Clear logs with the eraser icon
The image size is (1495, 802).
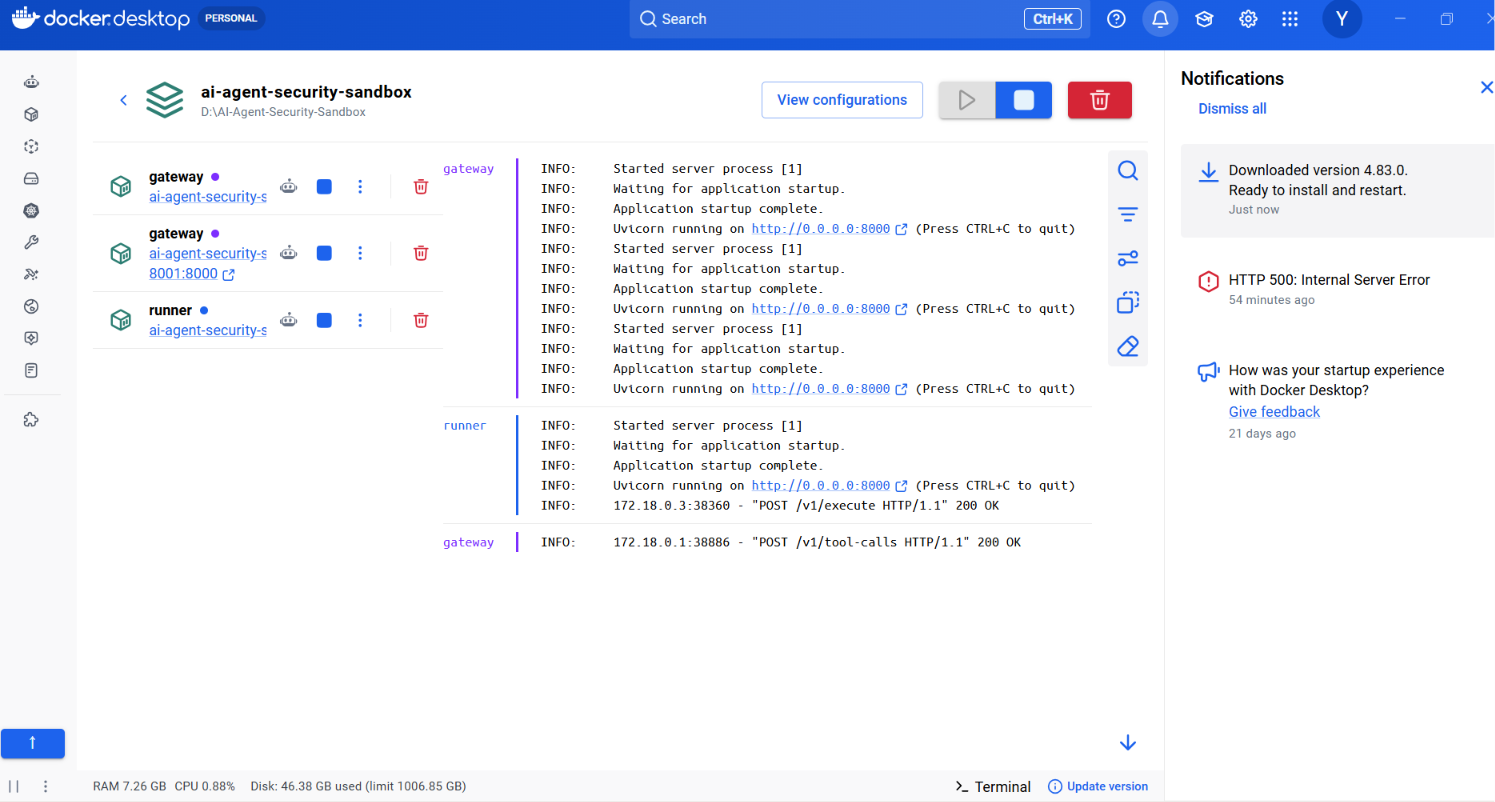[x=1128, y=346]
